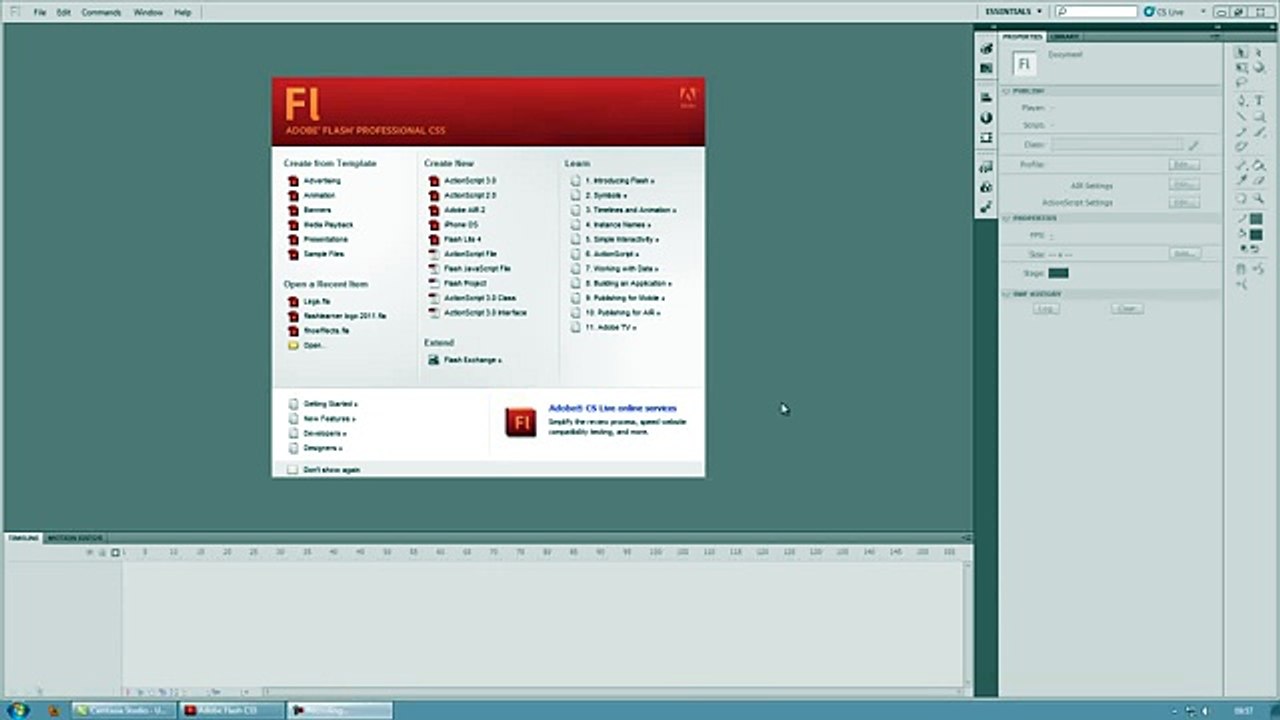Click the Open... link under recent items
This screenshot has height=720, width=1280.
click(314, 345)
